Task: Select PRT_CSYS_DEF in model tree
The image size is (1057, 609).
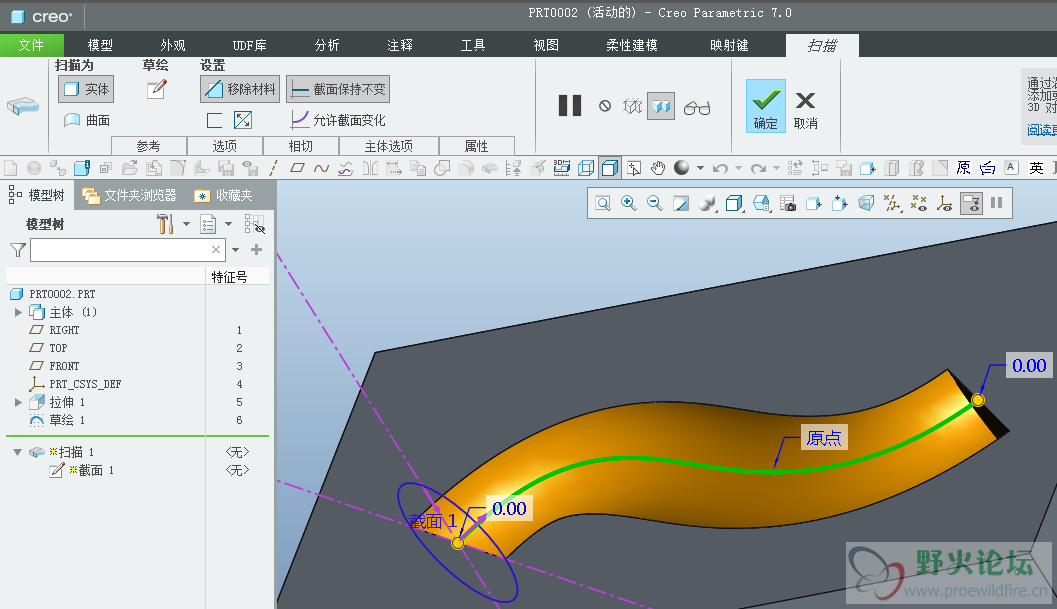Action: [x=85, y=384]
